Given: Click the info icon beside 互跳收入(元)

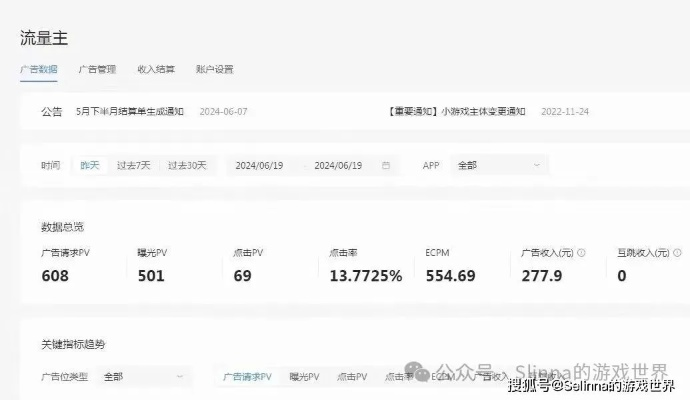Looking at the screenshot, I should coord(677,253).
